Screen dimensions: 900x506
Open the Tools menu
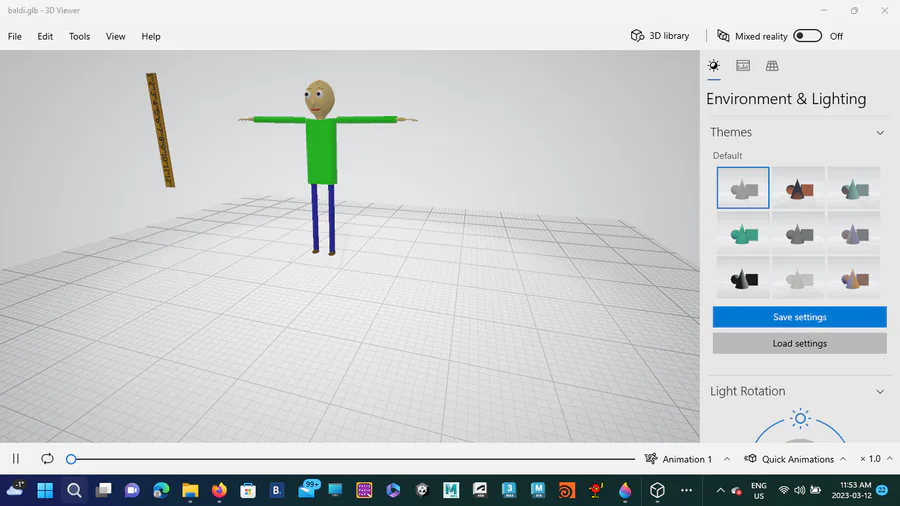79,36
